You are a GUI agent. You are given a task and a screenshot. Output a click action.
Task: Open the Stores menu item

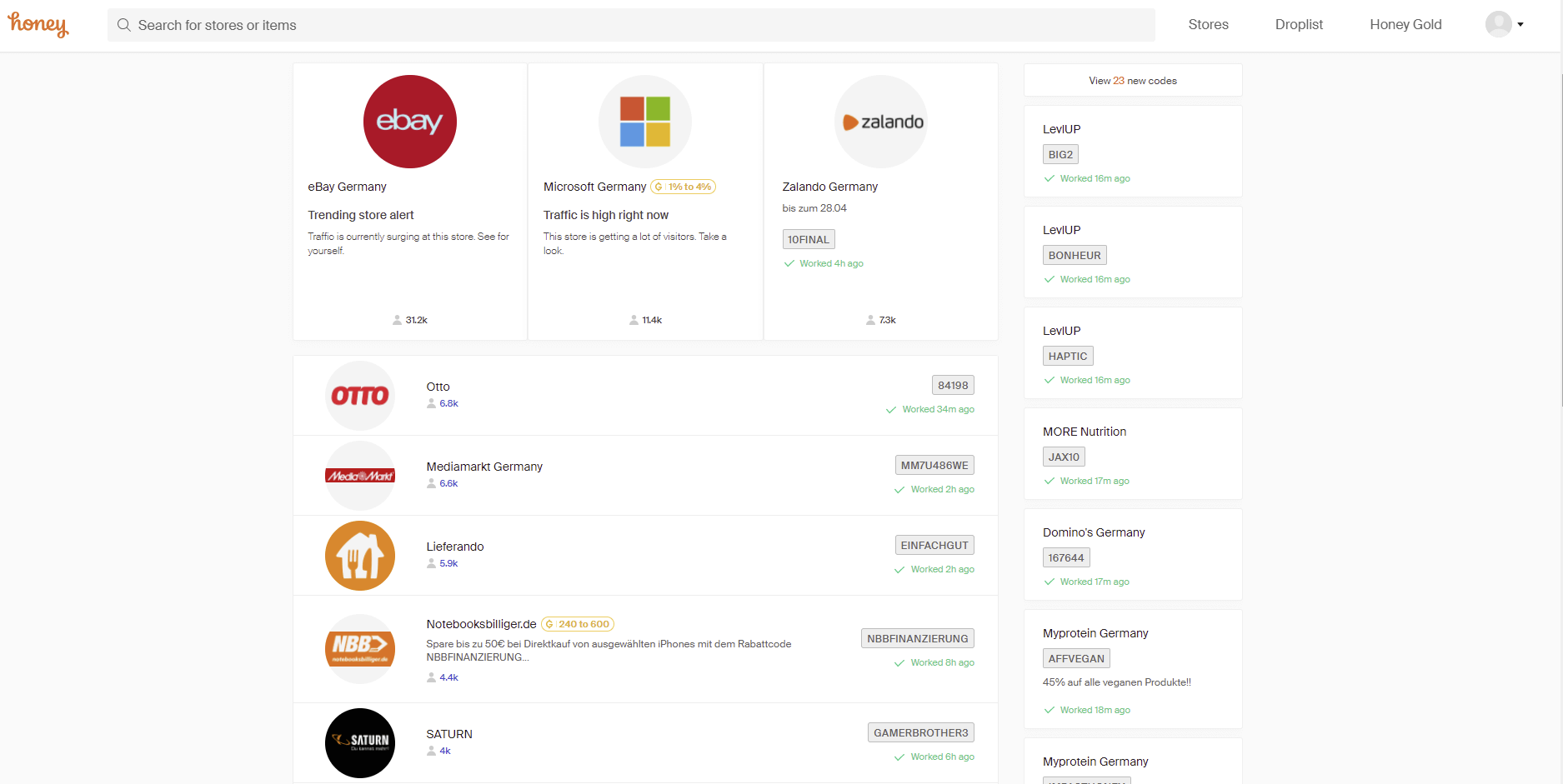click(x=1209, y=25)
